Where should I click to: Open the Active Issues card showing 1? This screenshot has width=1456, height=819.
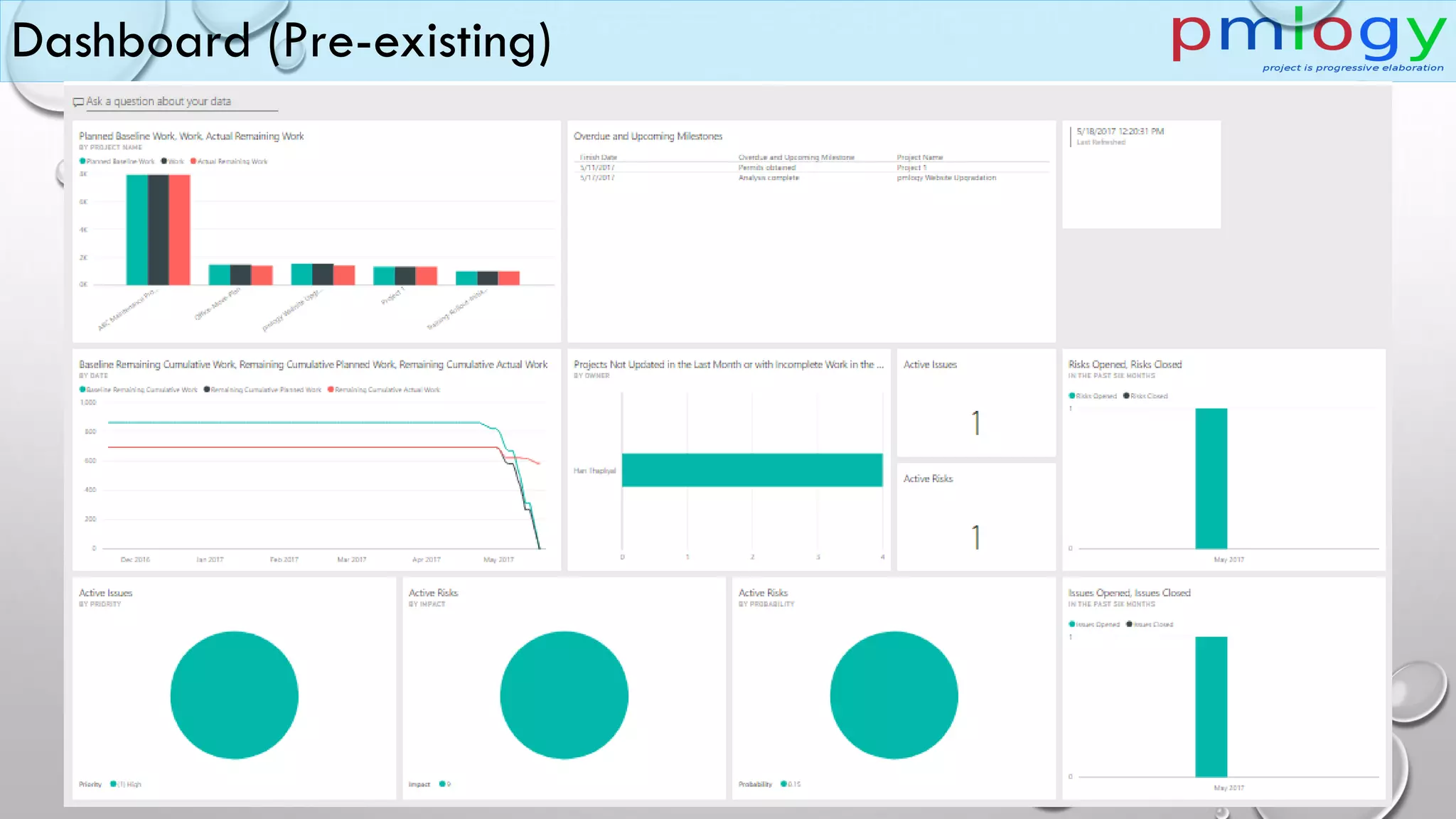tap(976, 403)
